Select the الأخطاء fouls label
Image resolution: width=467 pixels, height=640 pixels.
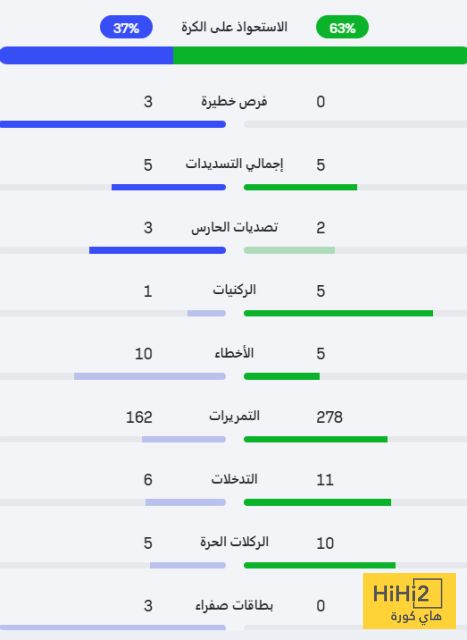point(234,353)
